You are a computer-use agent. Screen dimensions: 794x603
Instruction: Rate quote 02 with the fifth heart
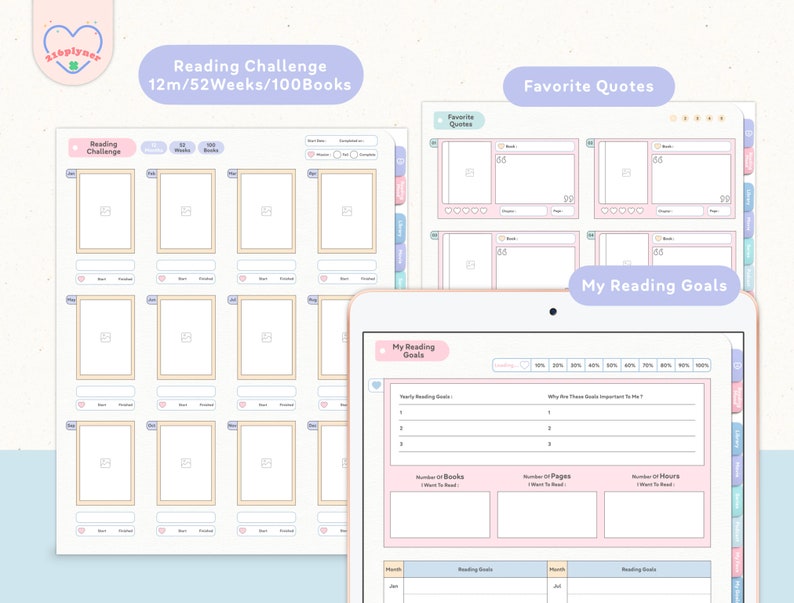(x=640, y=211)
